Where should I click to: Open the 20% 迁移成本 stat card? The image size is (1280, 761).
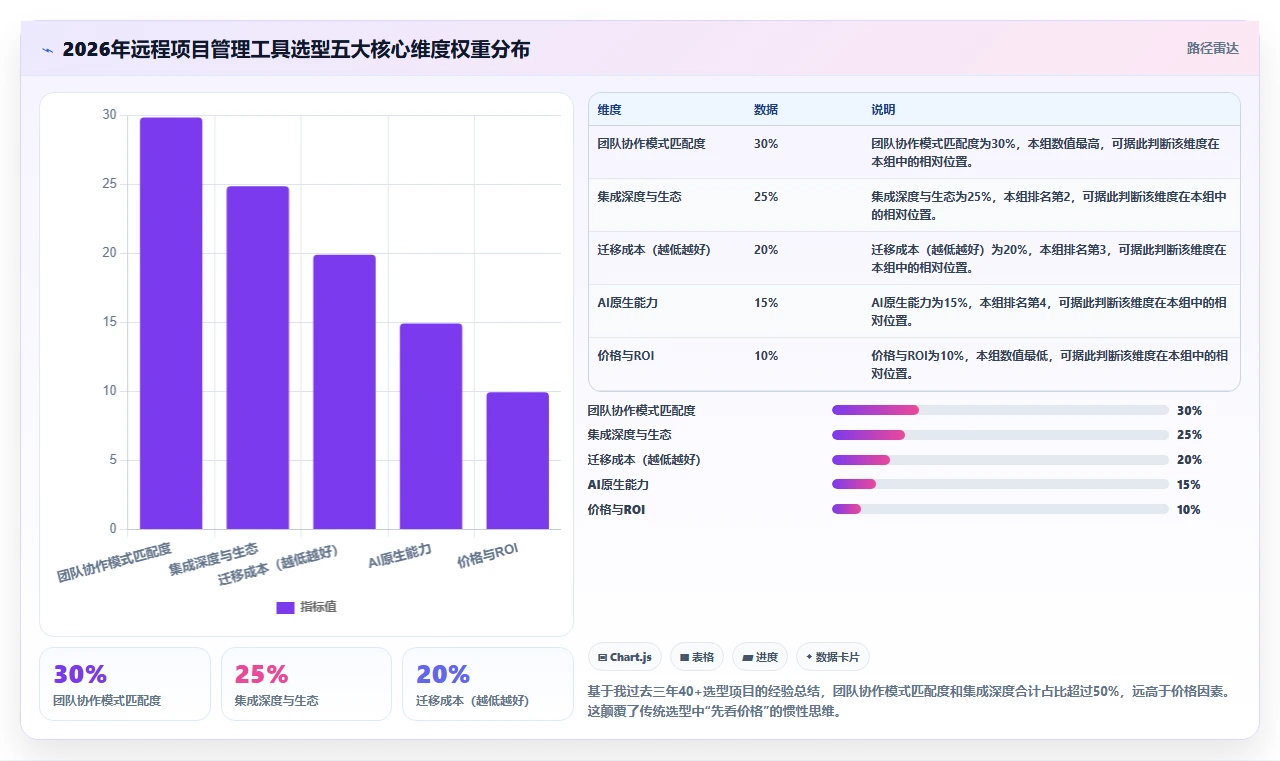(x=488, y=684)
